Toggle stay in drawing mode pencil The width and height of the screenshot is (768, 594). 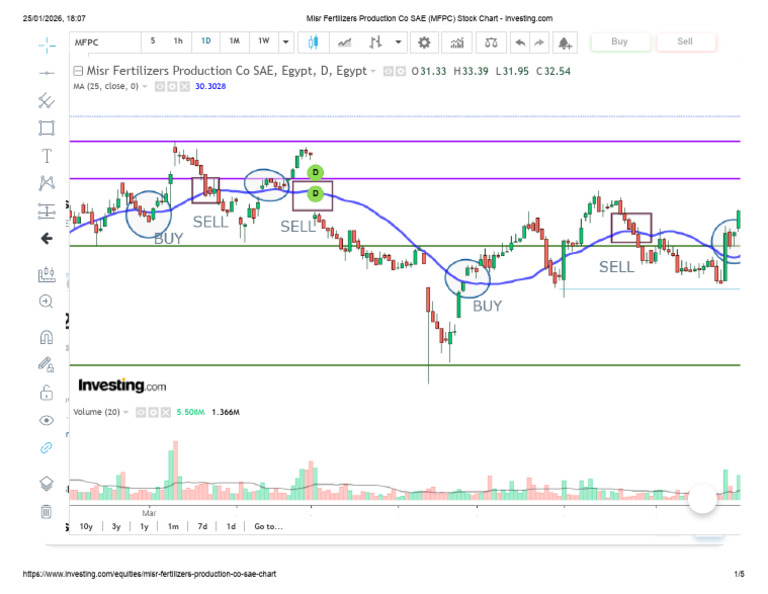point(47,364)
